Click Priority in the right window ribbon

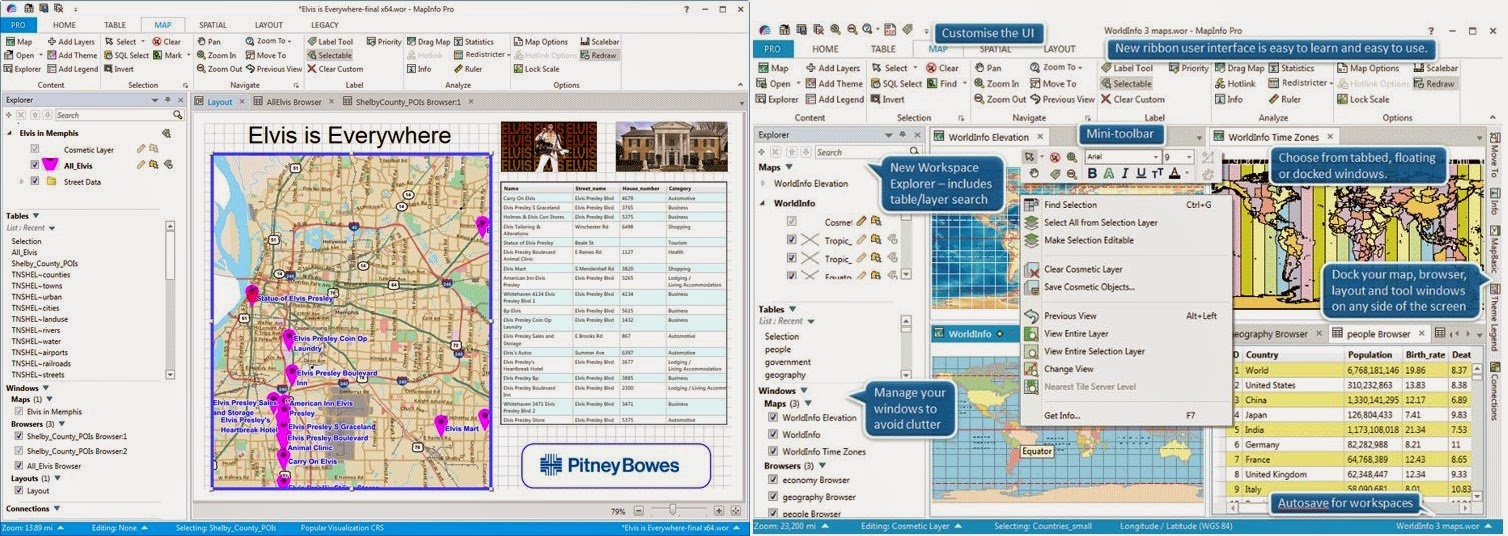pyautogui.click(x=1188, y=68)
